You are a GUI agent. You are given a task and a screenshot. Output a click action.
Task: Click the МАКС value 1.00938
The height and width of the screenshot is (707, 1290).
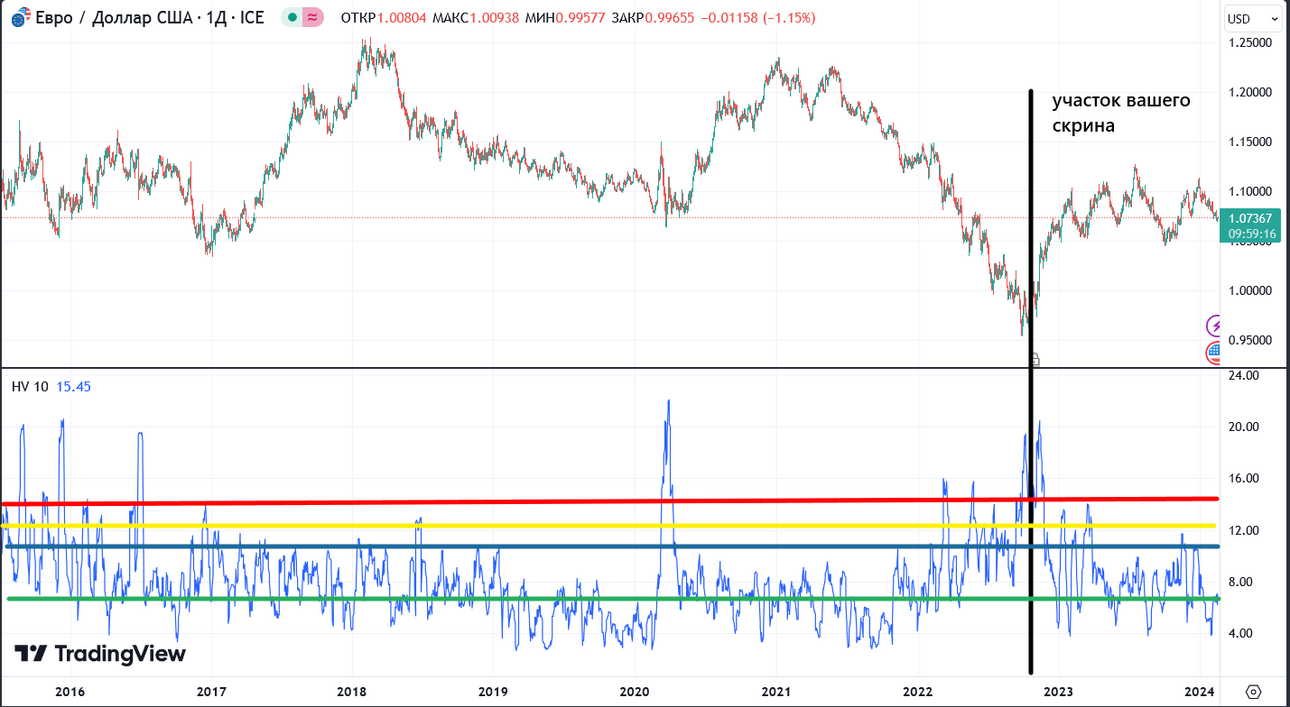(493, 18)
